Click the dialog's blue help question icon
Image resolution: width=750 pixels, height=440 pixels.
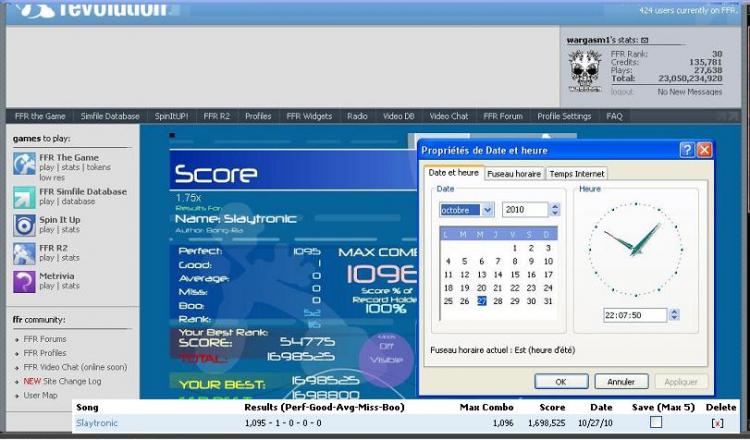tap(687, 150)
